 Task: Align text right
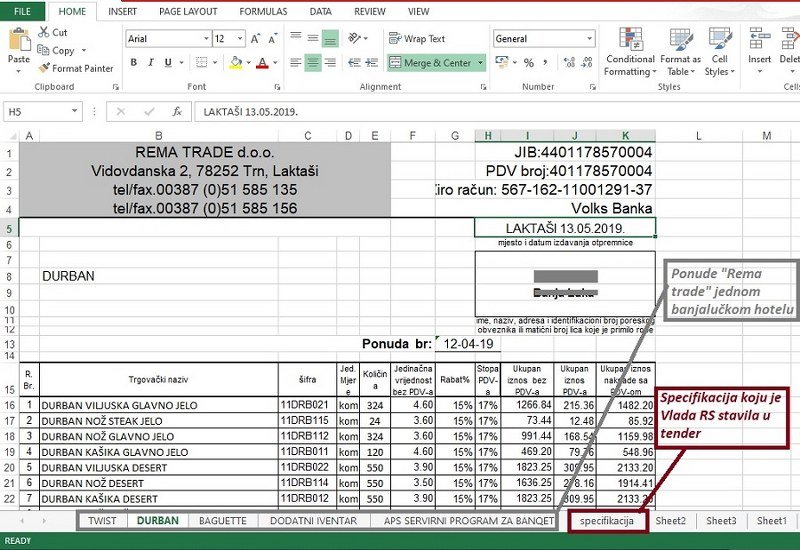click(x=331, y=63)
